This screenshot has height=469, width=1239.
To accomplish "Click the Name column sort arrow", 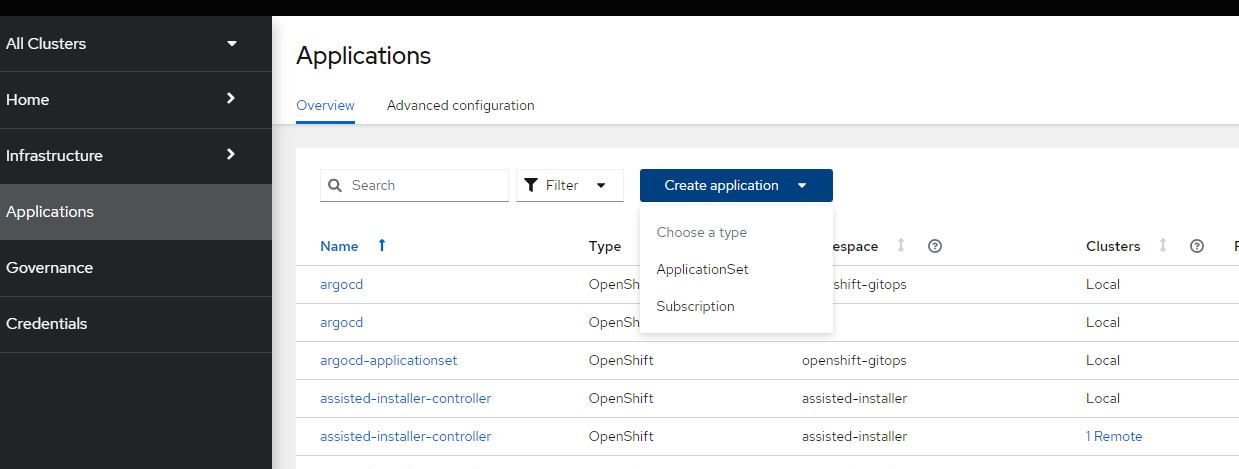I will pos(381,245).
